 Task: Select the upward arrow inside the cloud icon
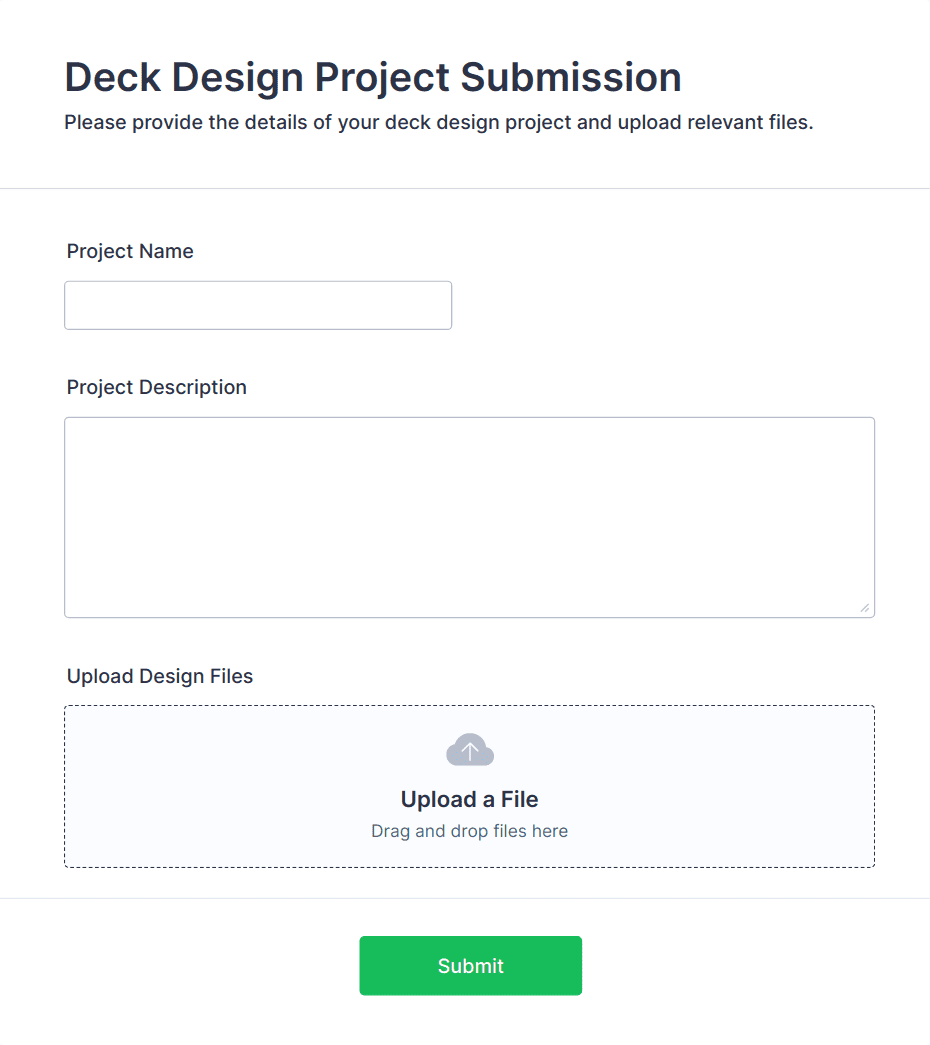point(469,749)
